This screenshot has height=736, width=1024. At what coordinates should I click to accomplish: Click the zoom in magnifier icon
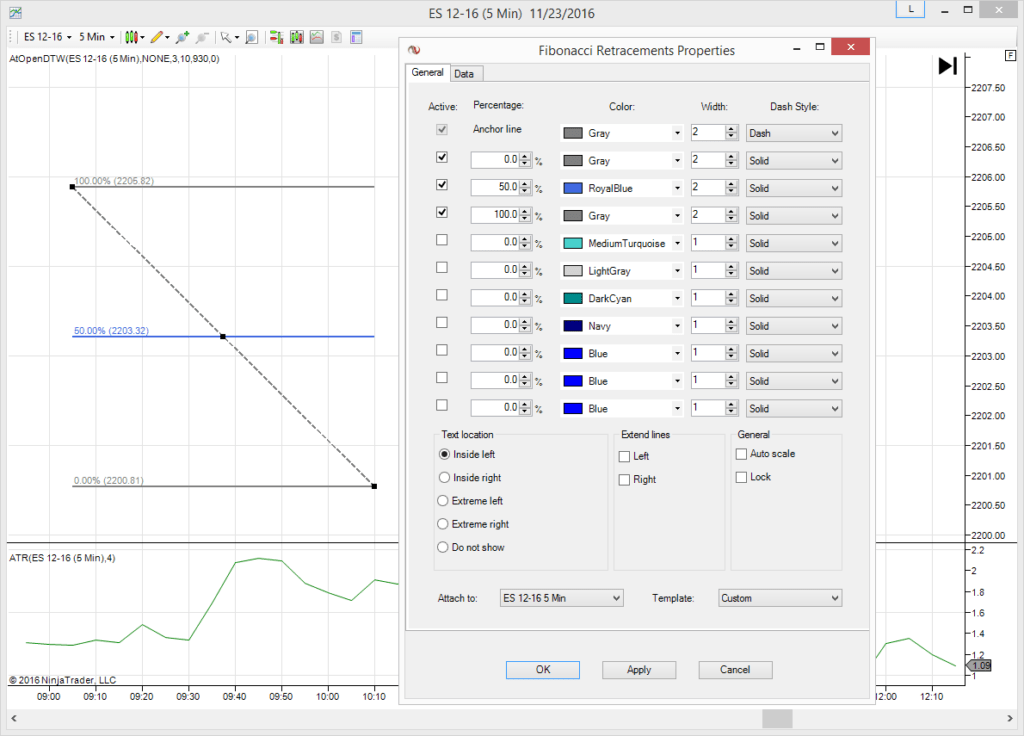click(182, 37)
